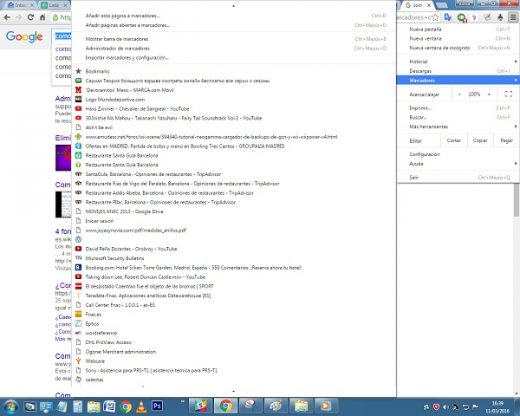Click the Google logo
Viewport: 520px width, 416px height.
tap(24, 36)
